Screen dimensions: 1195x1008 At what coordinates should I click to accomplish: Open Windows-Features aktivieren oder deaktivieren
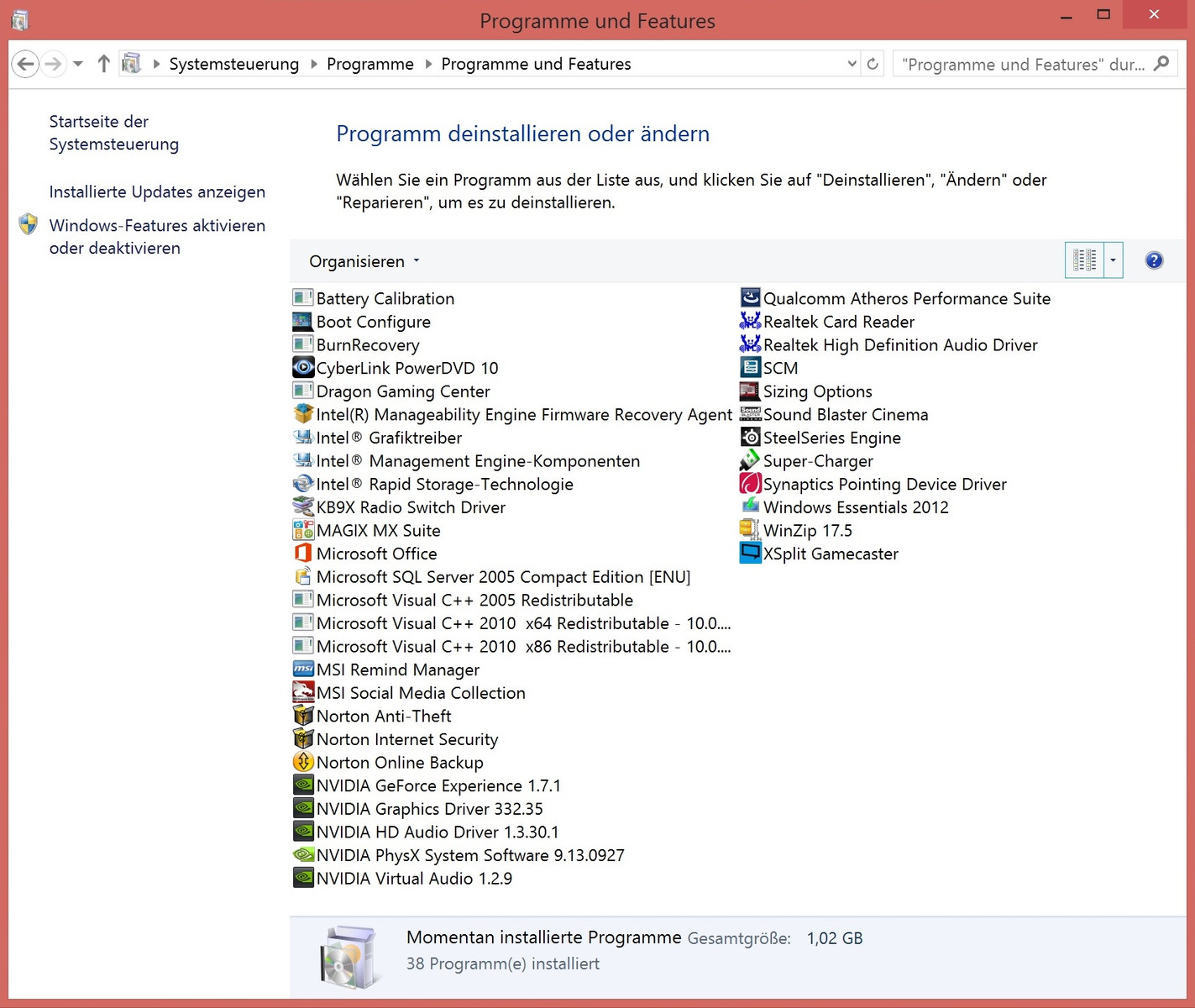[x=157, y=237]
